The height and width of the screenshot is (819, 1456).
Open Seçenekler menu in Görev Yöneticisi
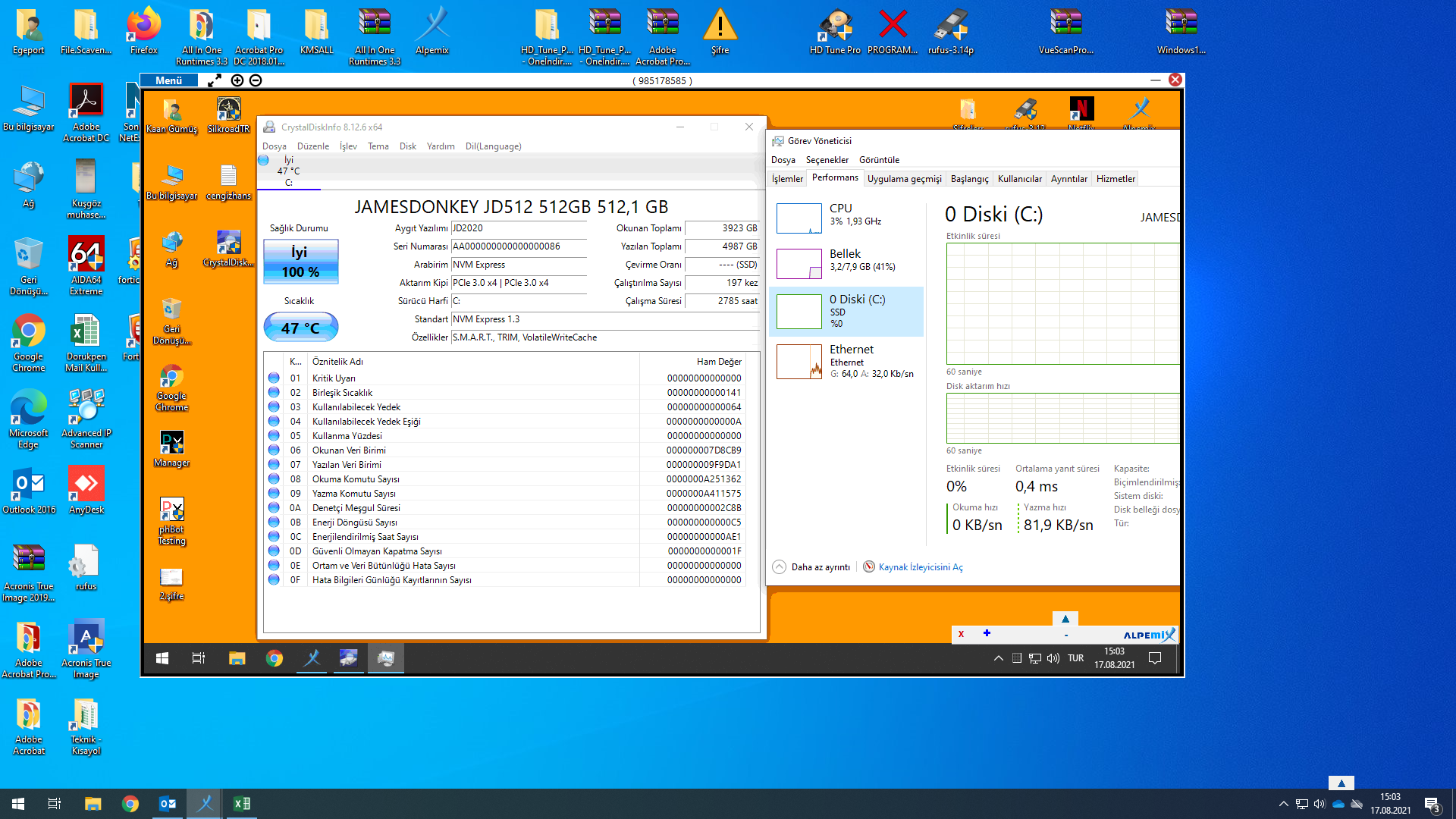[827, 160]
